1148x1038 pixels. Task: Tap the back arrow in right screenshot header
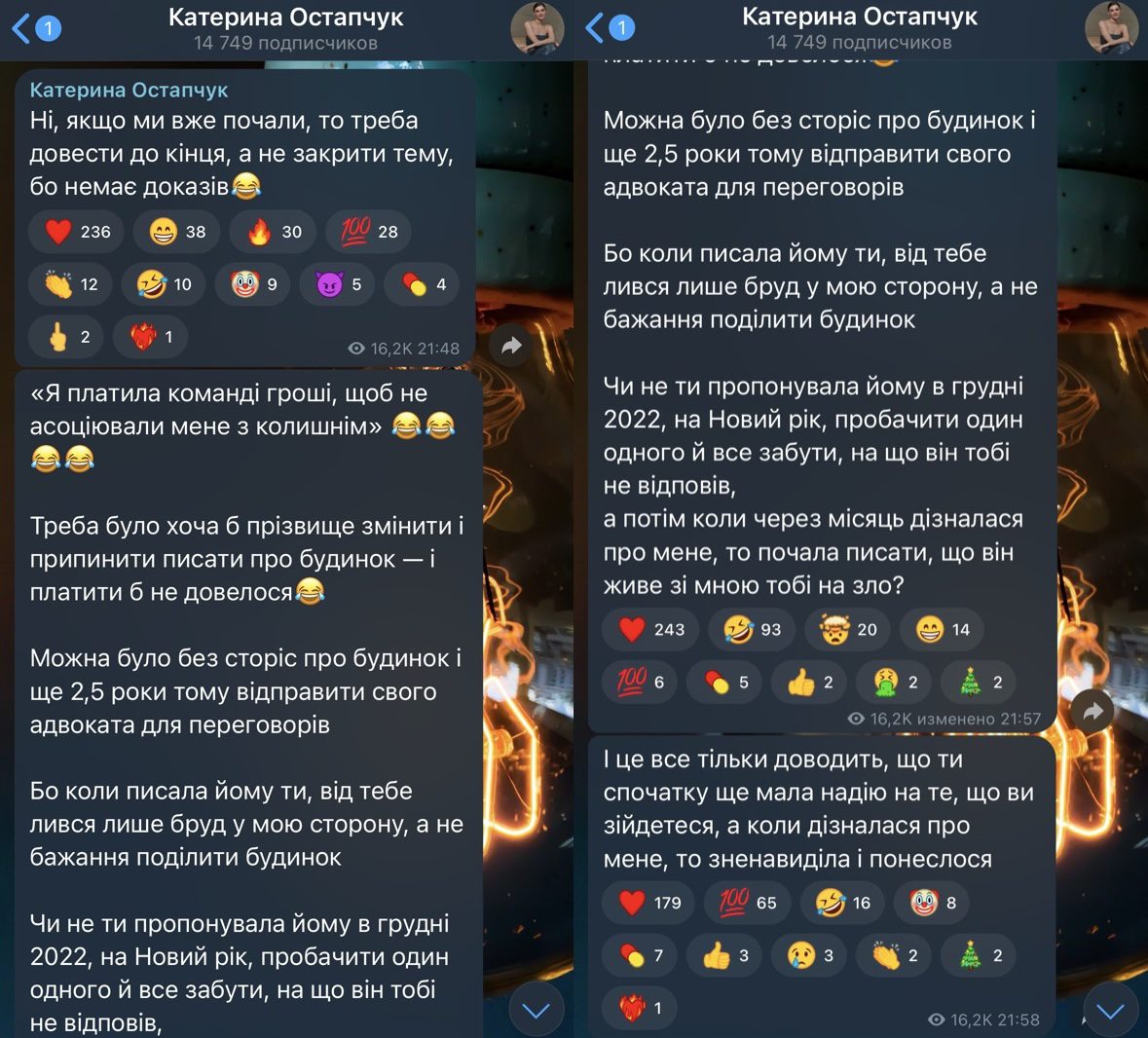coord(596,29)
